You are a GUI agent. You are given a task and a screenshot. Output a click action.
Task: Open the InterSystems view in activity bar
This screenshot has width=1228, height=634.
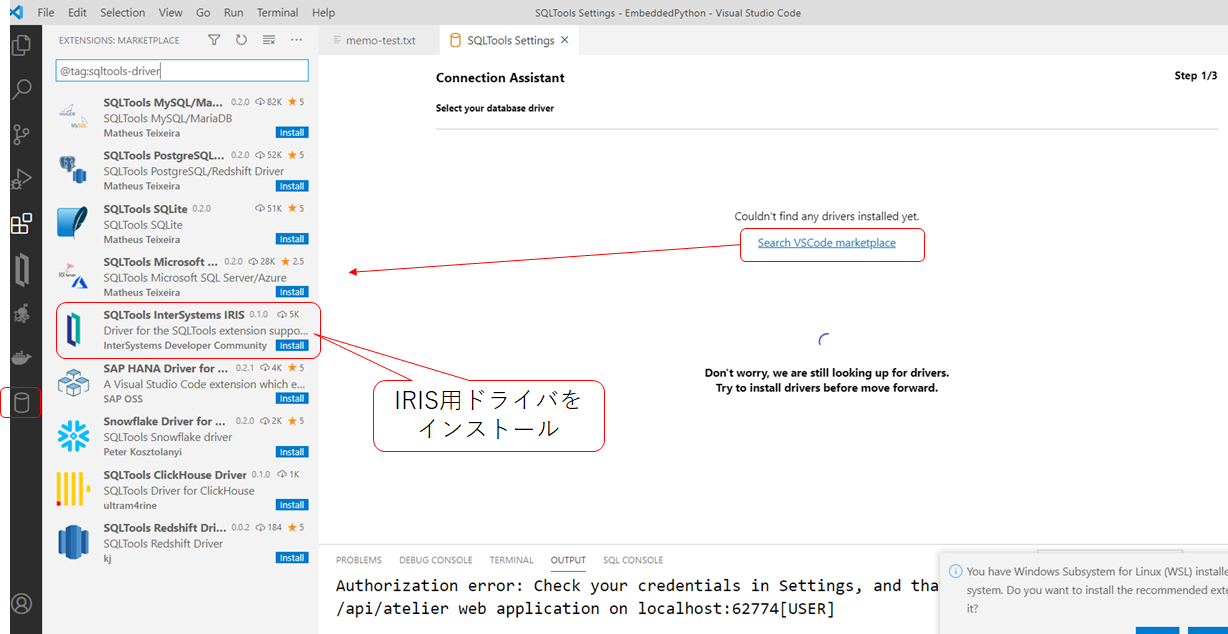[x=21, y=269]
